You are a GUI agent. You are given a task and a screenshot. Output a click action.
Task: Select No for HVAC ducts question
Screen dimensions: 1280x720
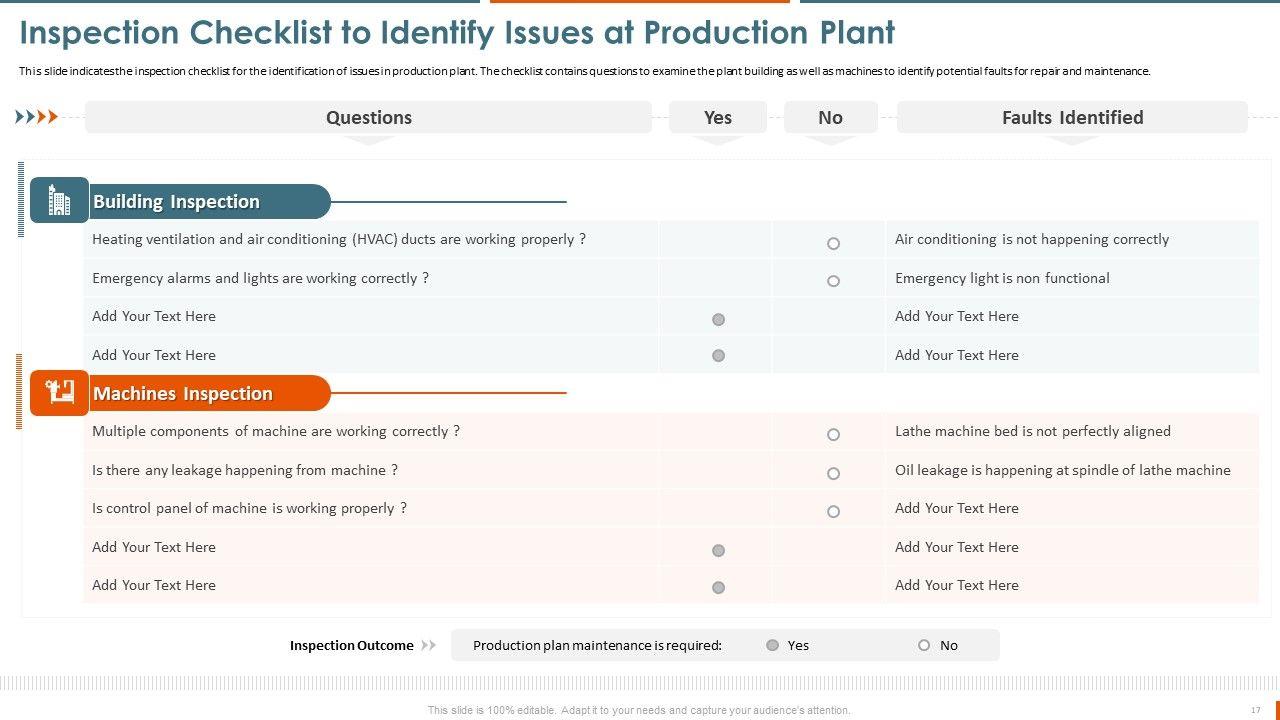point(833,243)
